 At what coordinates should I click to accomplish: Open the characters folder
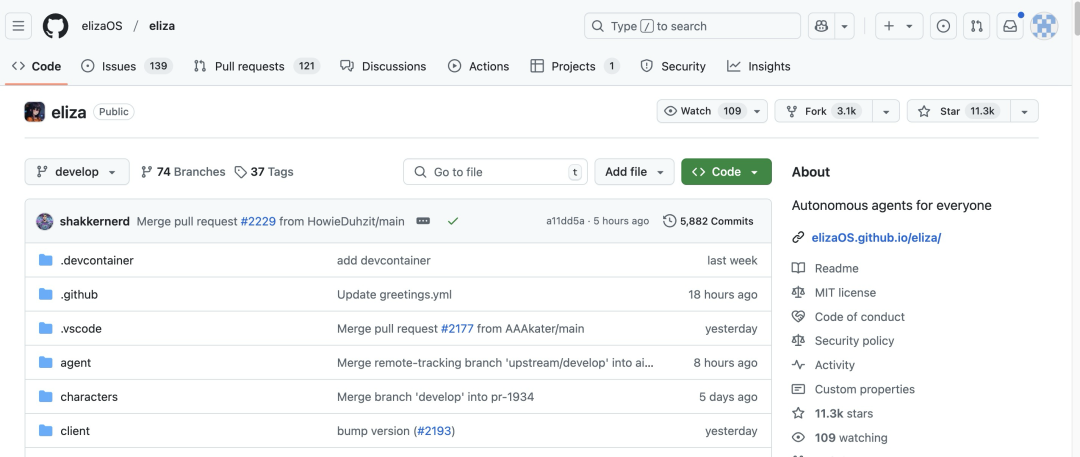pyautogui.click(x=89, y=397)
